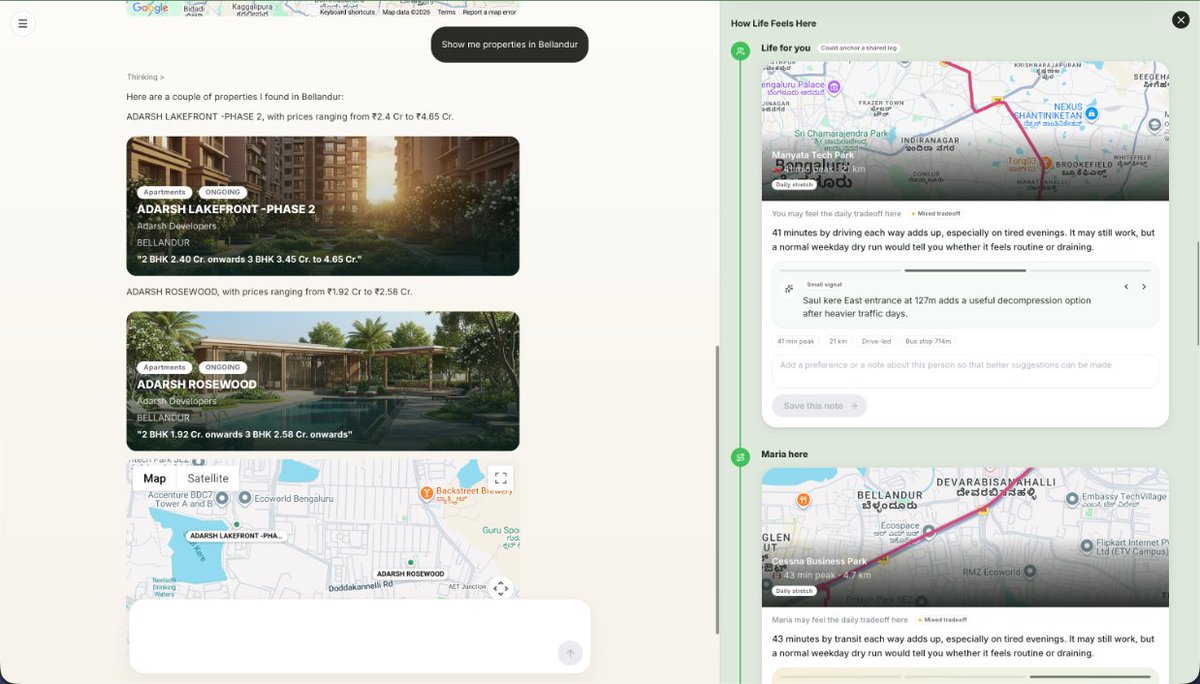Show previous small signal in Life for you card

click(x=1126, y=287)
